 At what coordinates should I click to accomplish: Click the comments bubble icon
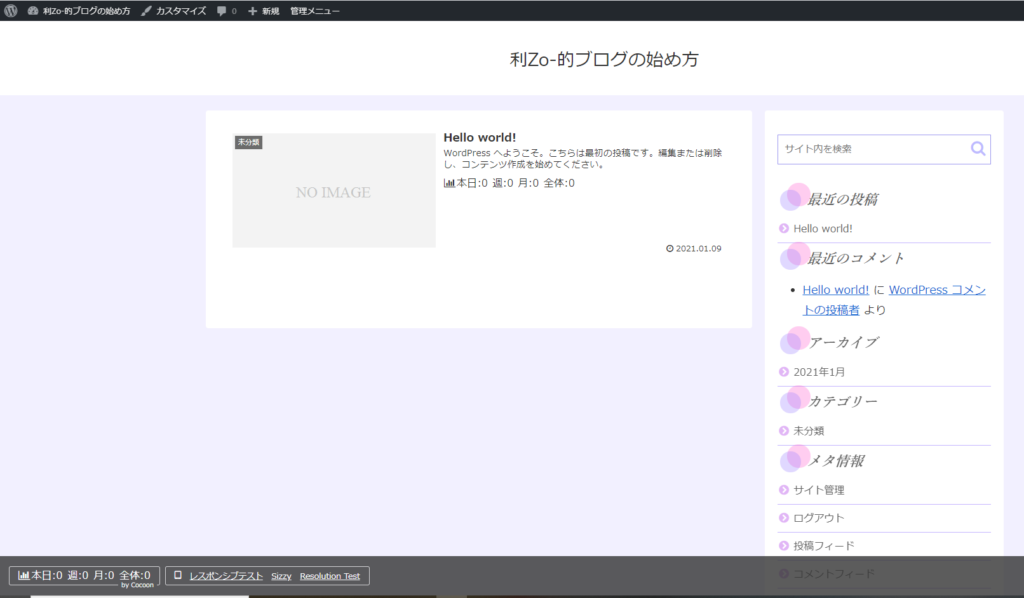point(223,10)
